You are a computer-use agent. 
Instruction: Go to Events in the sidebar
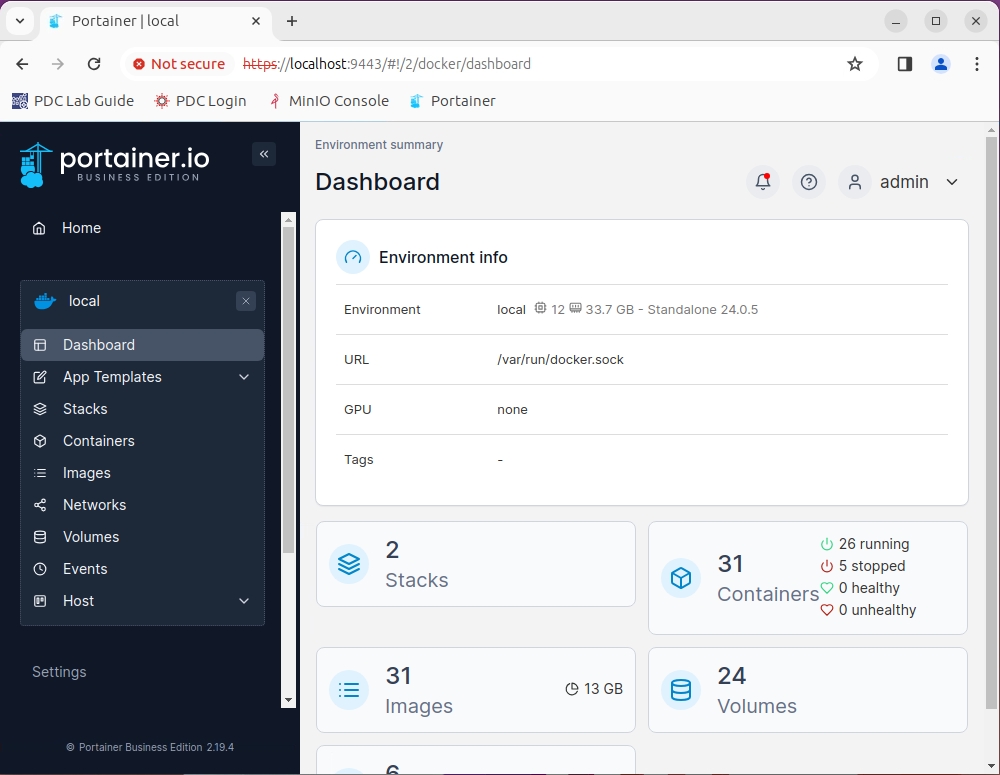click(85, 569)
